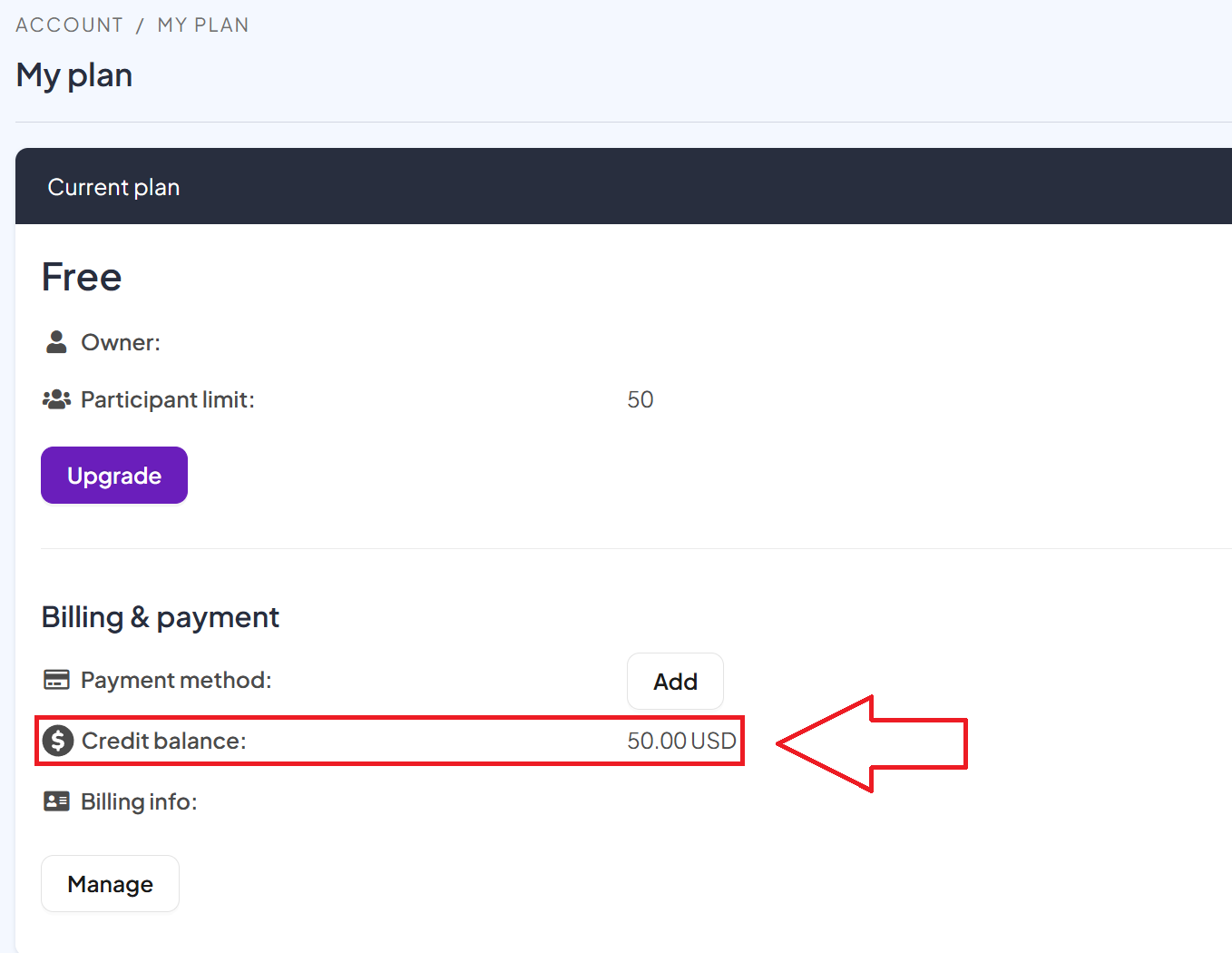Viewport: 1232px width, 953px height.
Task: Click the My plan page title
Action: pyautogui.click(x=74, y=75)
